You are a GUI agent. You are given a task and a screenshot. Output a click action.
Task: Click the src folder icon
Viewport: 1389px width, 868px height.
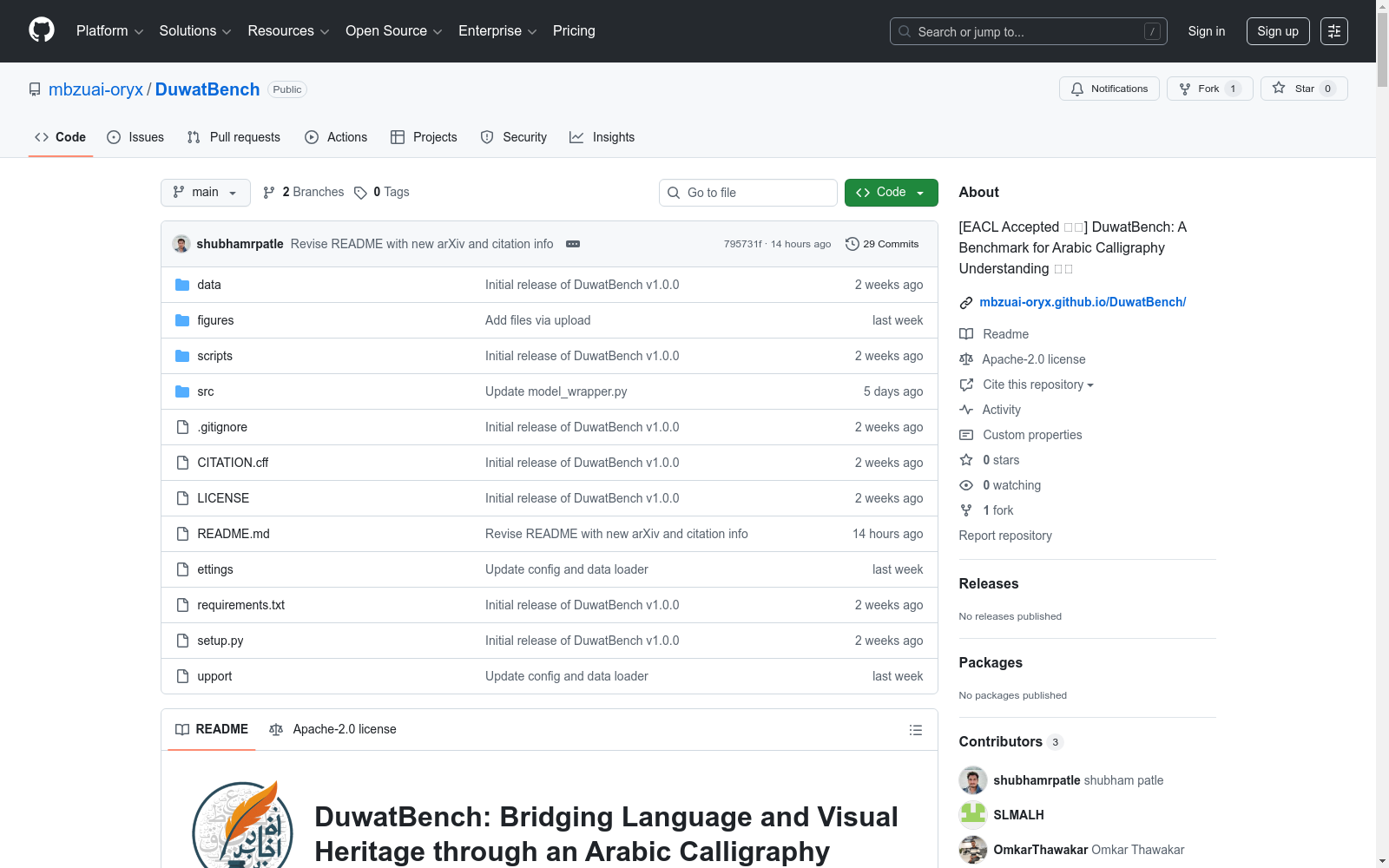(x=182, y=391)
